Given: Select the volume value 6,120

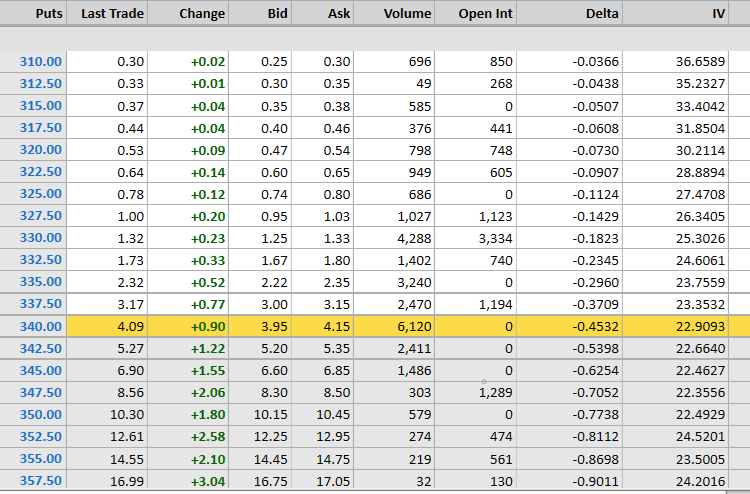Looking at the screenshot, I should coord(414,327).
